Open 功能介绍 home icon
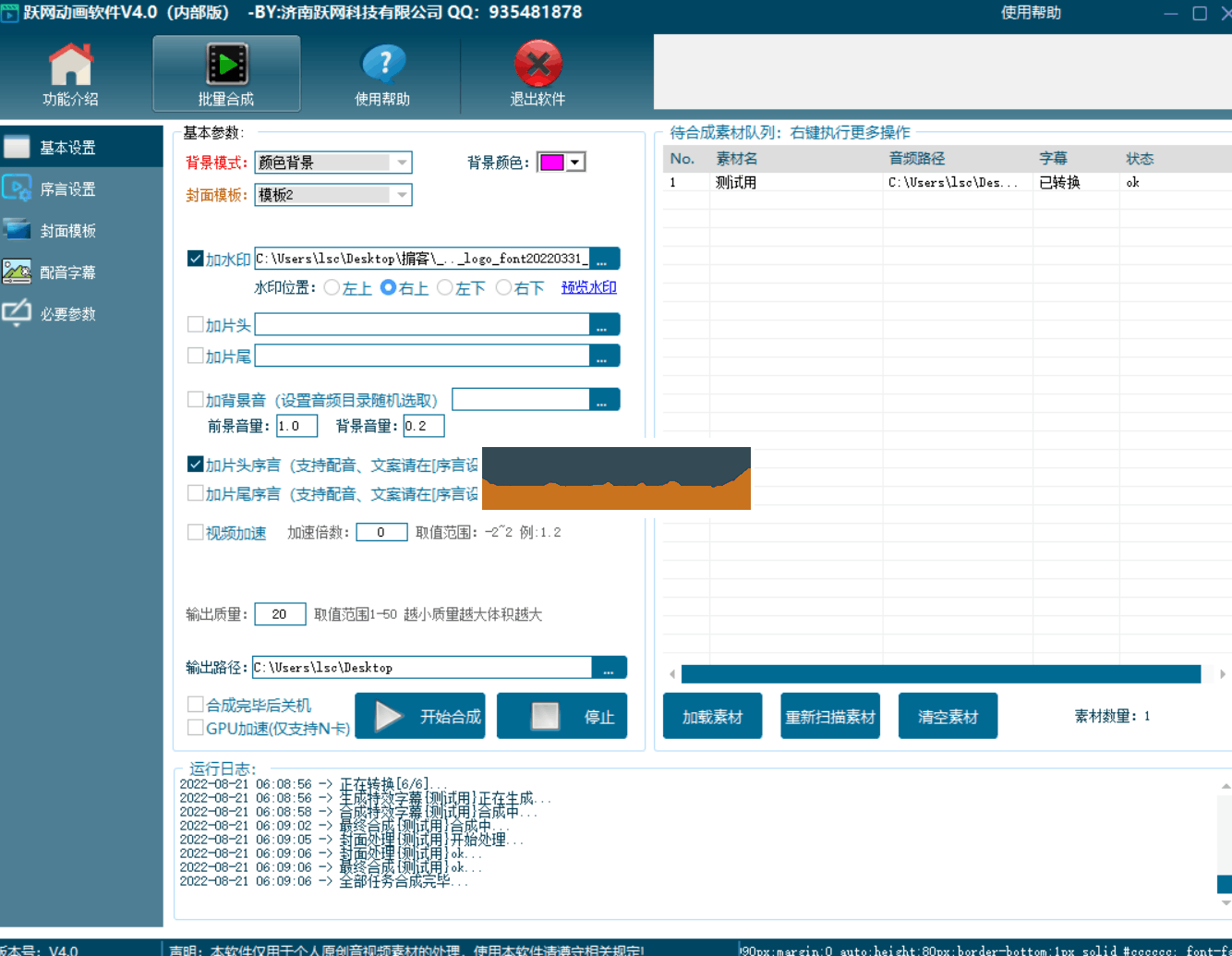 (70, 65)
